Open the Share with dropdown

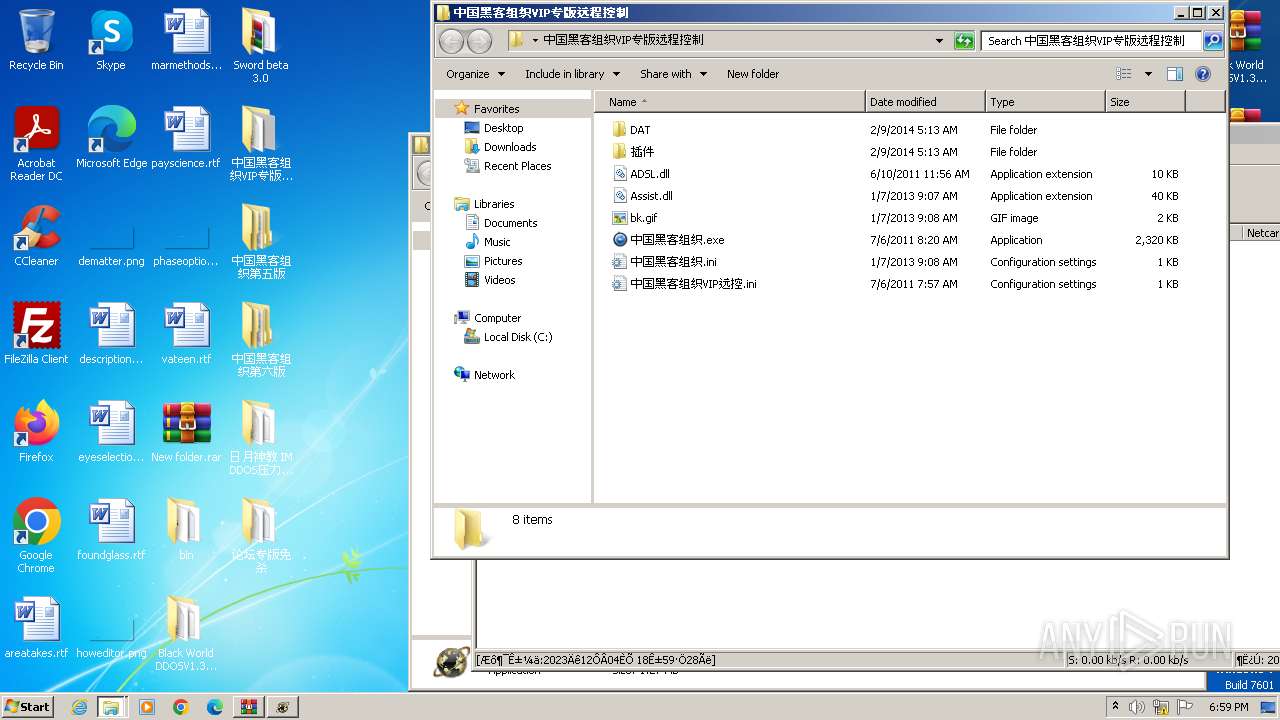coord(673,74)
